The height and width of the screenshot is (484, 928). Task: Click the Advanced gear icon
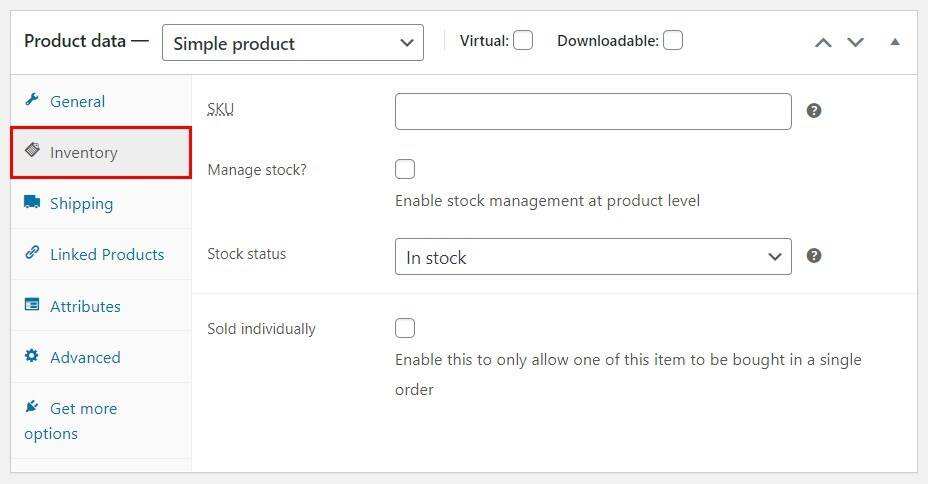[x=32, y=356]
